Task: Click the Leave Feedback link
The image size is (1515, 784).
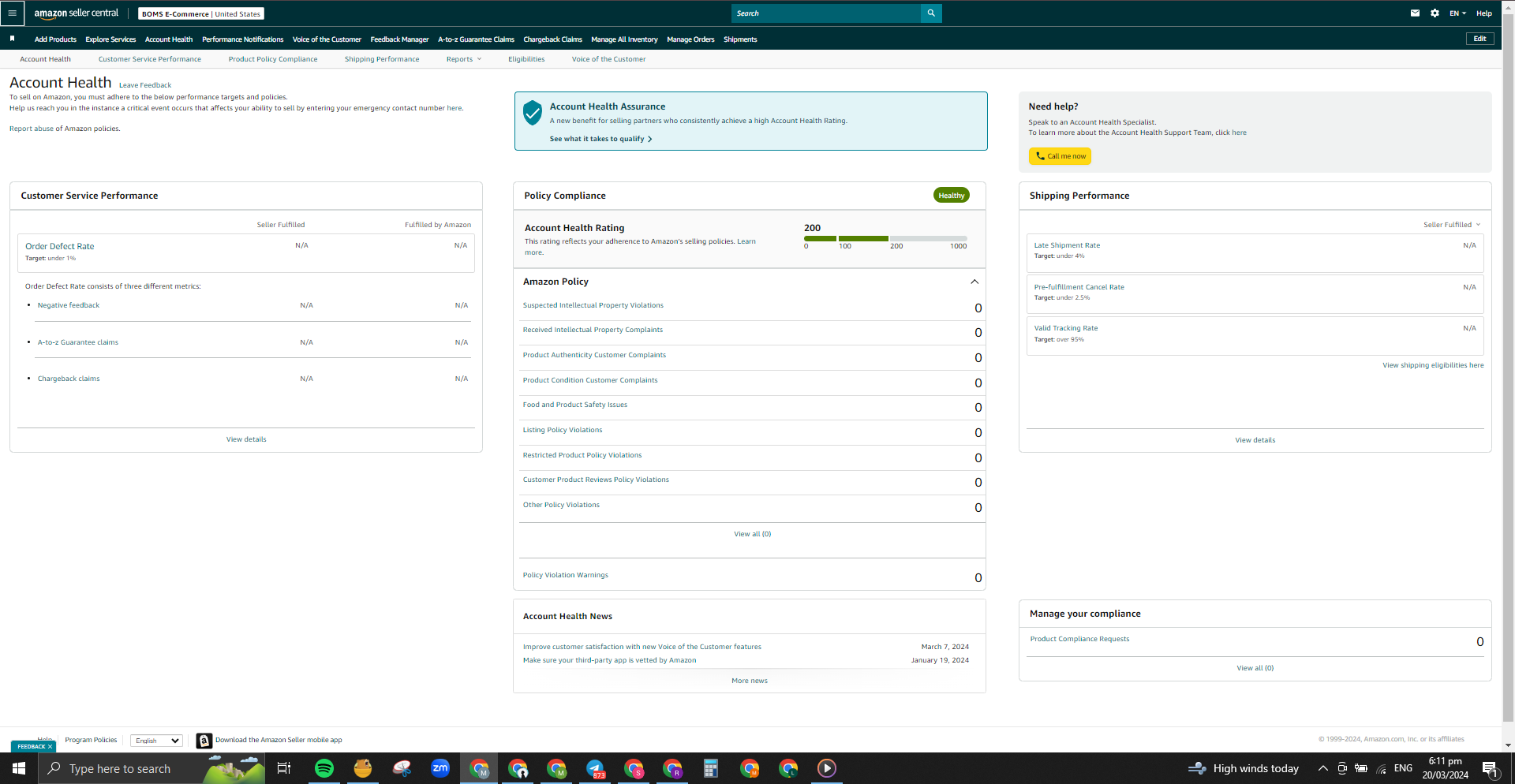Action: [x=145, y=85]
